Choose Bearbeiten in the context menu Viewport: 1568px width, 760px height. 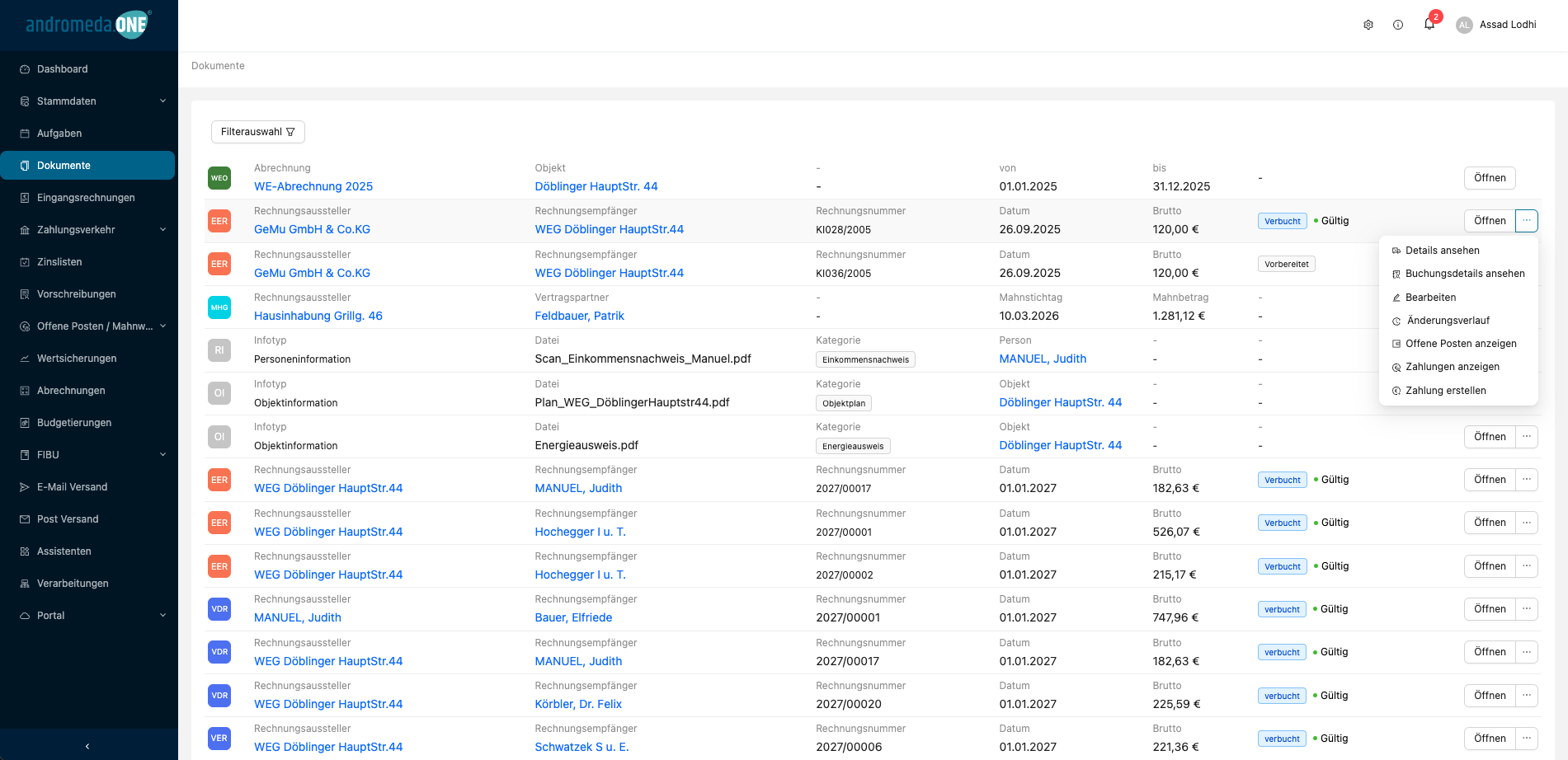pos(1458,298)
